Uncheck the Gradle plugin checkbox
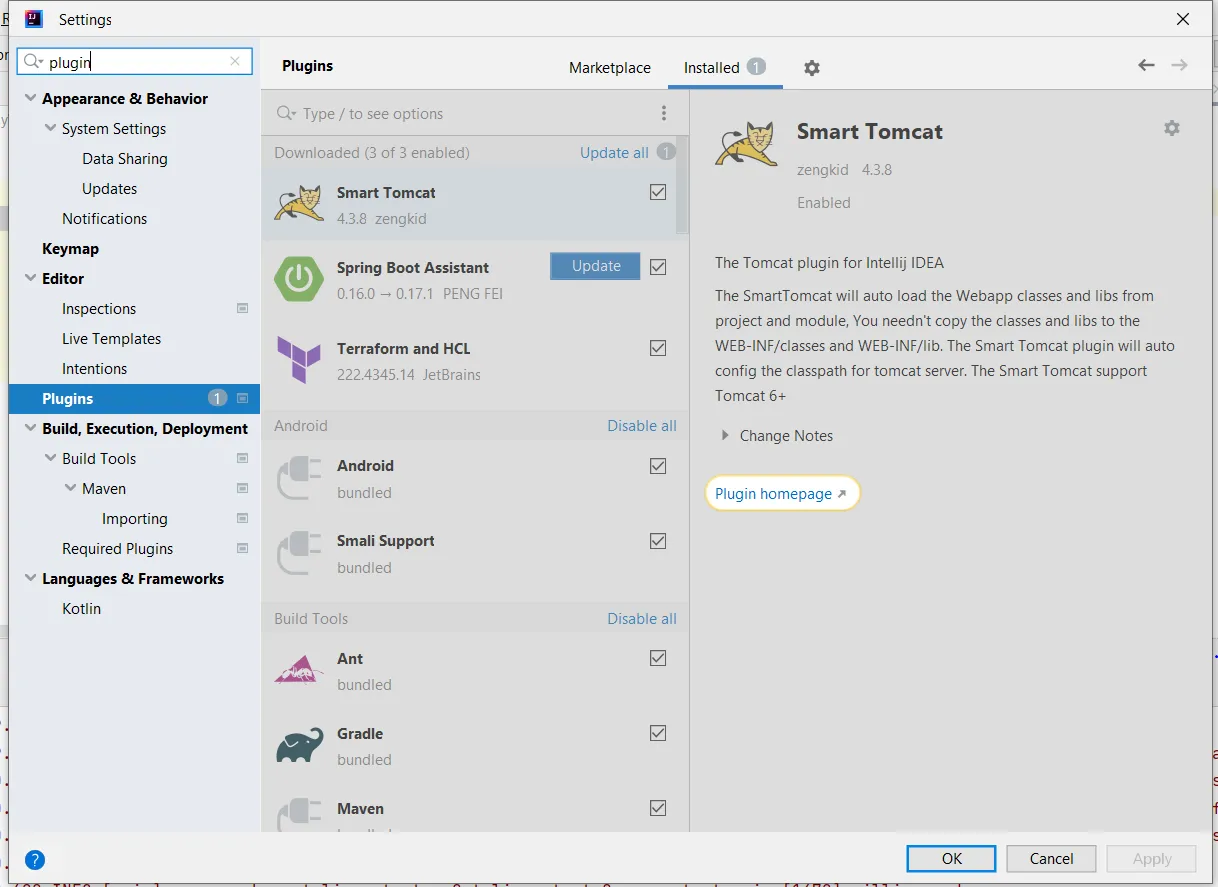 pyautogui.click(x=658, y=733)
